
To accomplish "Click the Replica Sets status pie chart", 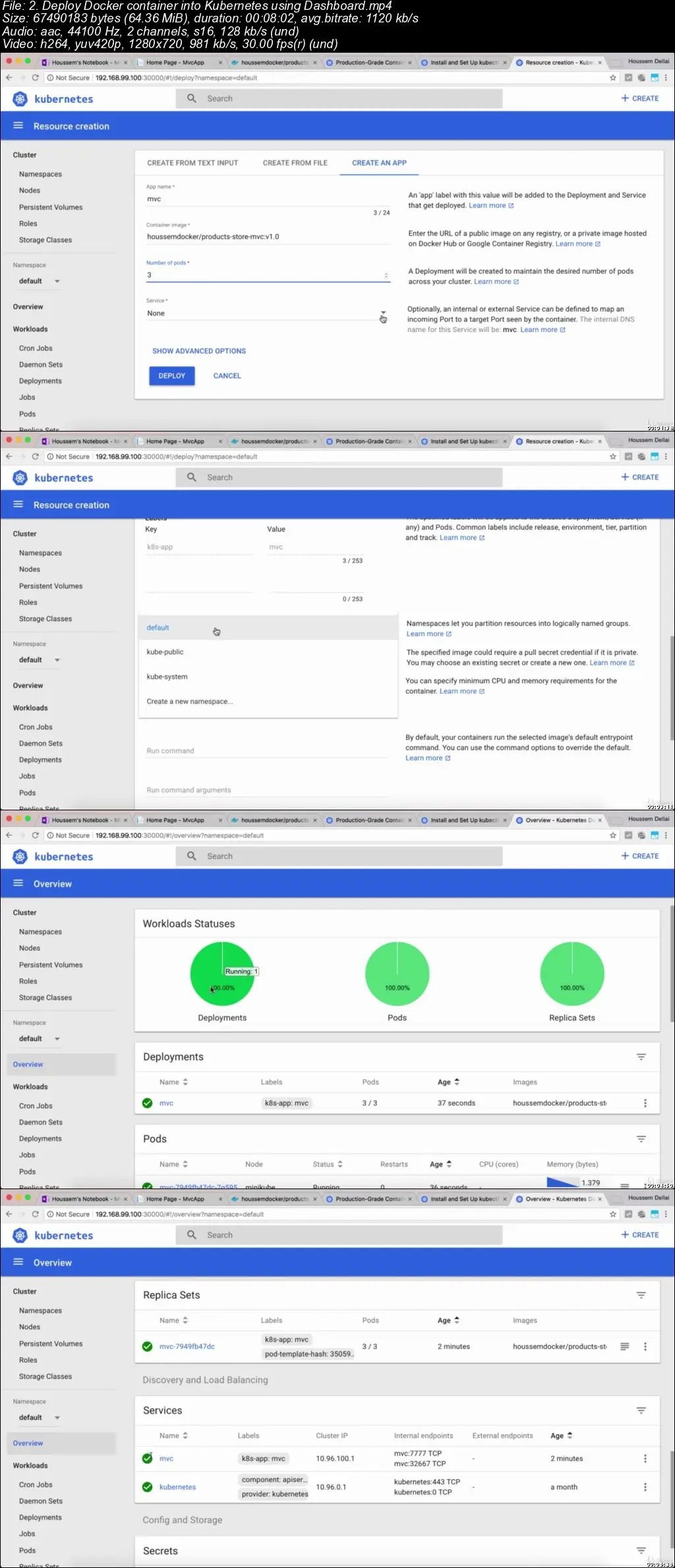I will point(572,974).
